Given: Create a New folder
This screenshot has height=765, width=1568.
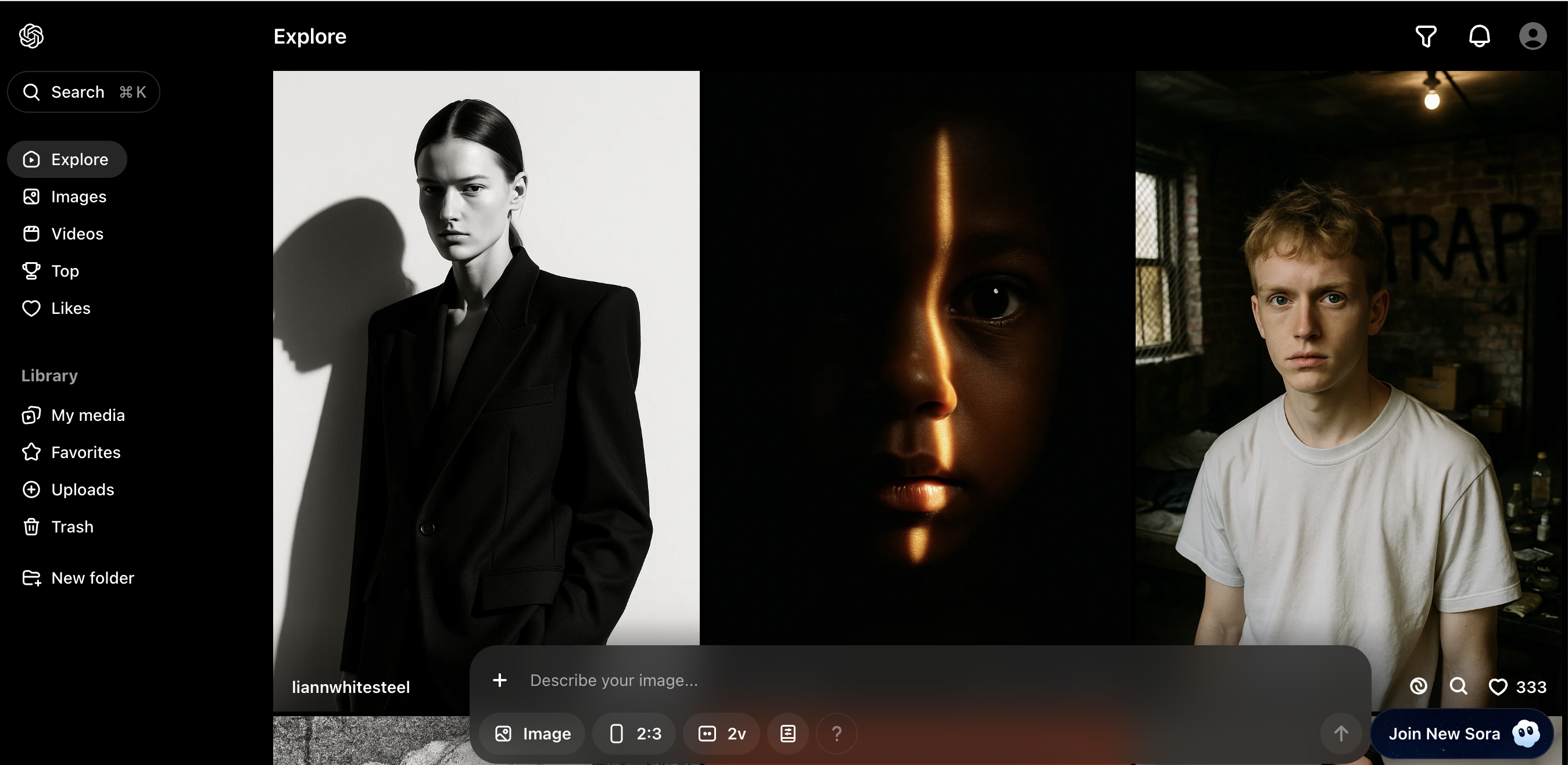Looking at the screenshot, I should pos(92,578).
